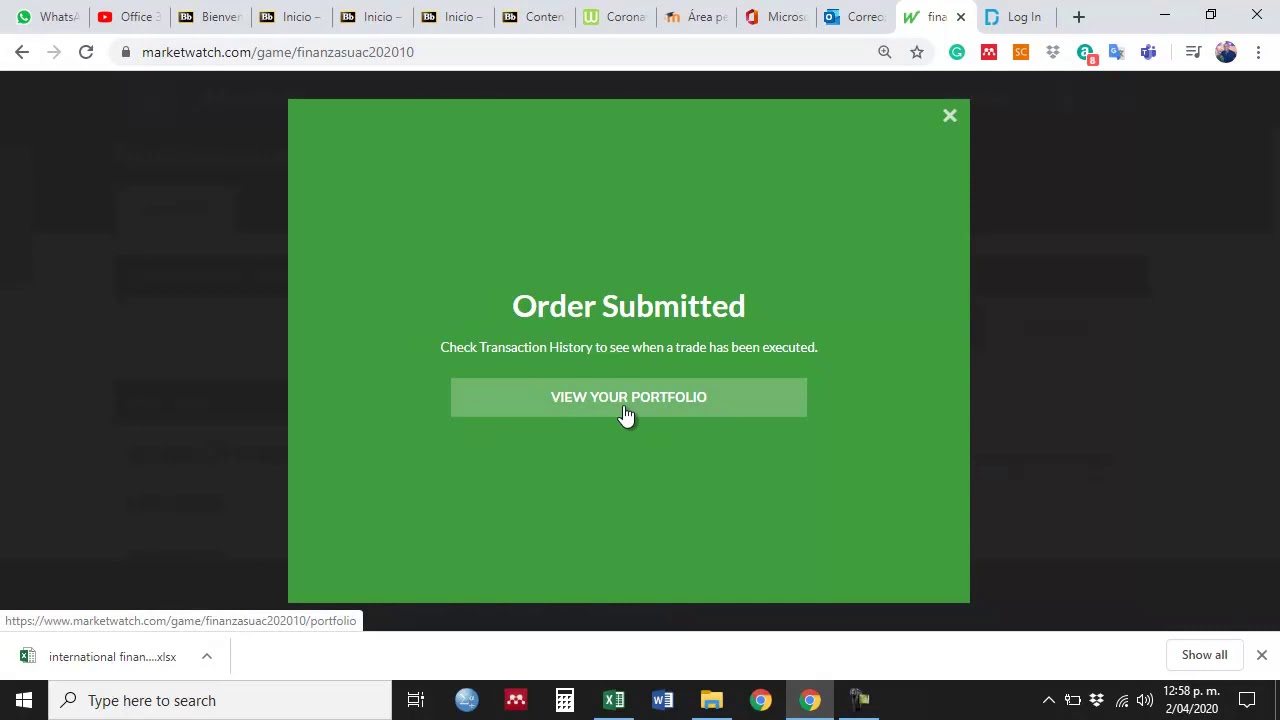Switch to the Office 3 YouTube tab
1280x720 pixels.
click(129, 17)
